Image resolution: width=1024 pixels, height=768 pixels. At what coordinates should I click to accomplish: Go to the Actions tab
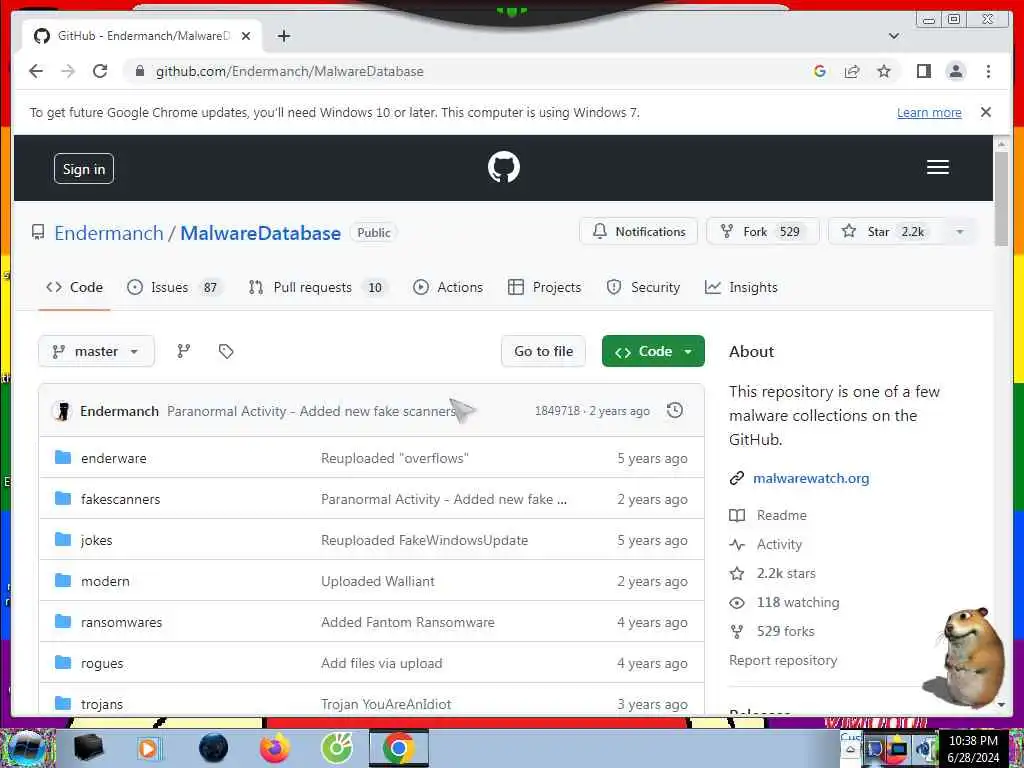(x=448, y=287)
